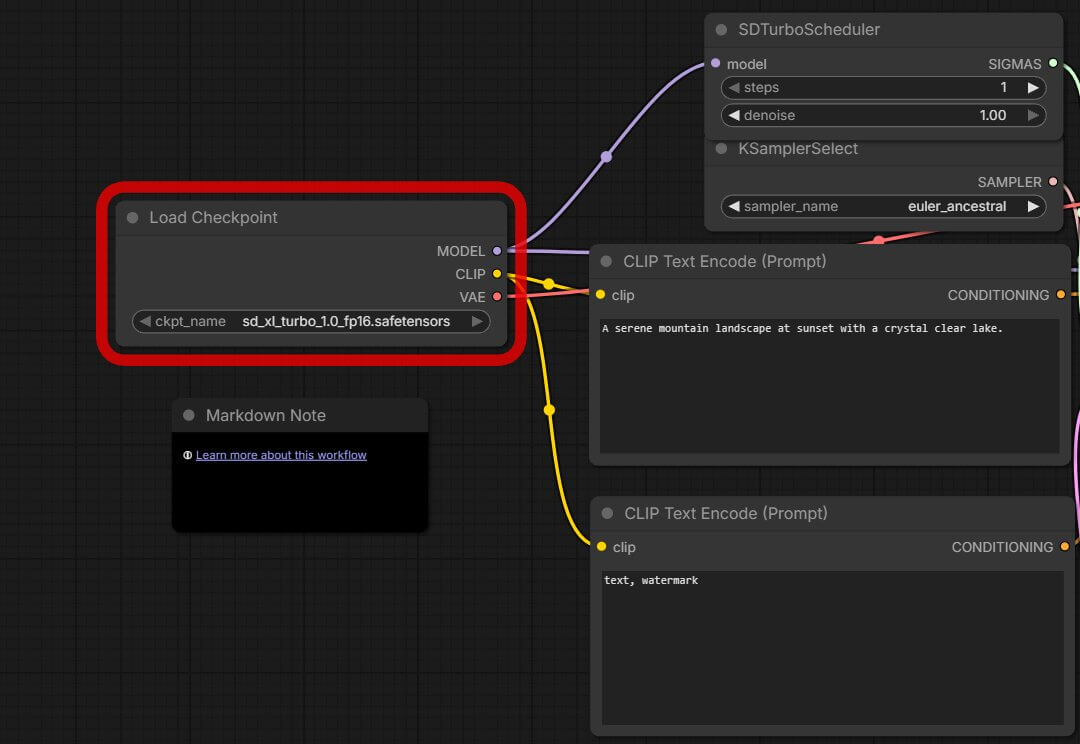1080x744 pixels.
Task: Open the Learn more about this workflow link
Action: 281,455
